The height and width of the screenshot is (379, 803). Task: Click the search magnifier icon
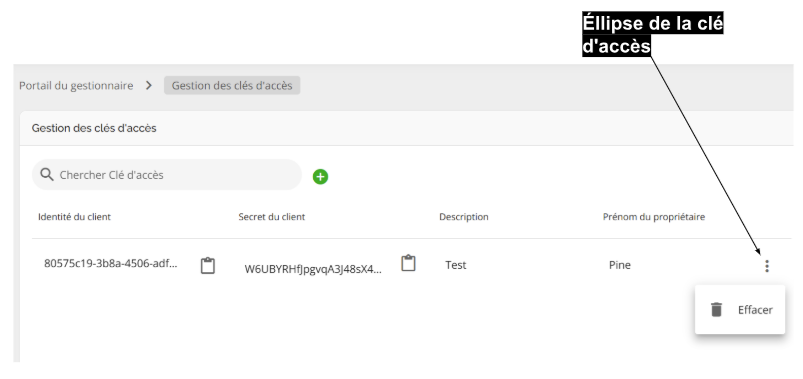tap(47, 175)
